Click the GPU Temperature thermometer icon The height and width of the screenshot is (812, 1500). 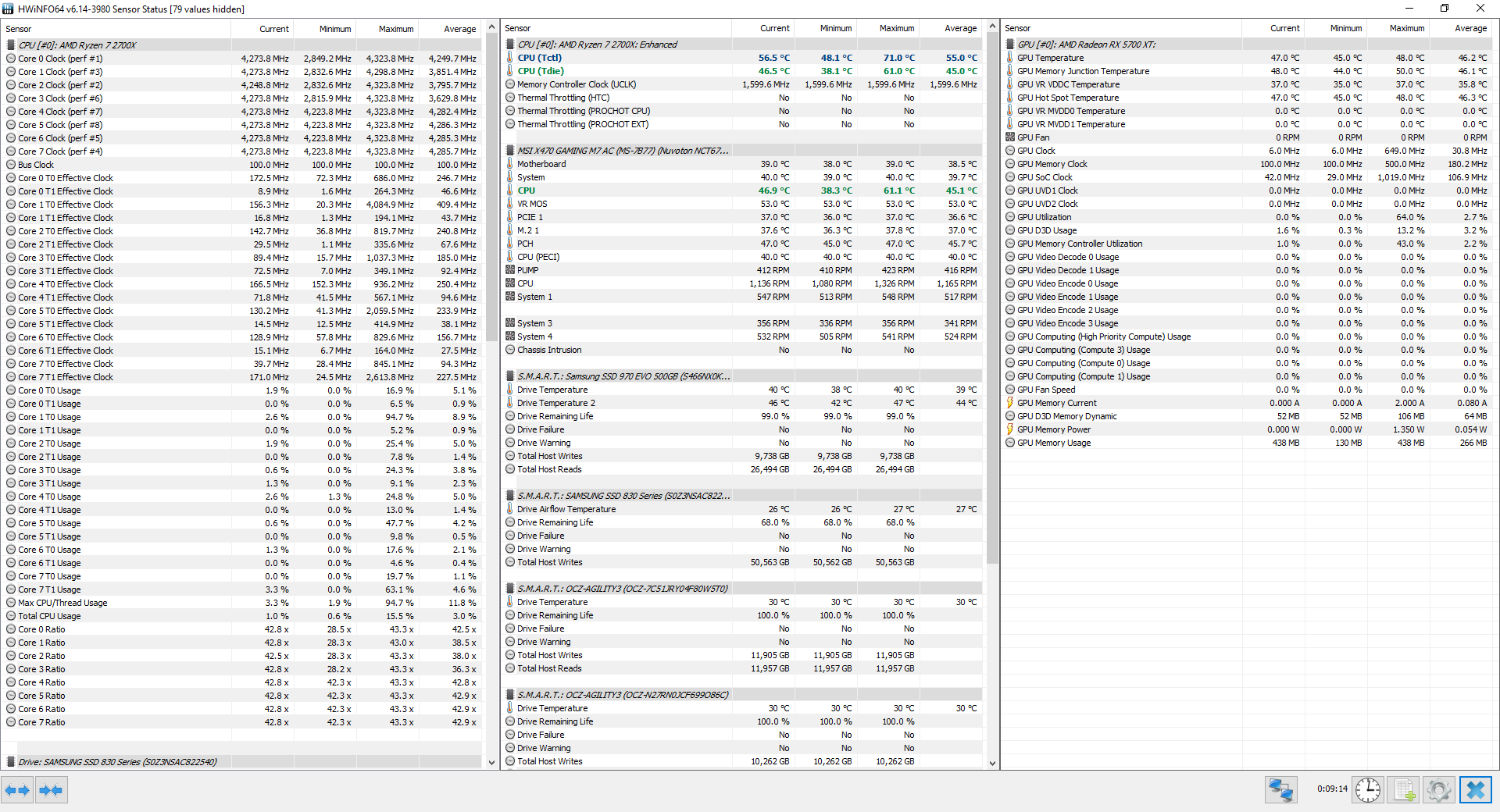click(1010, 58)
